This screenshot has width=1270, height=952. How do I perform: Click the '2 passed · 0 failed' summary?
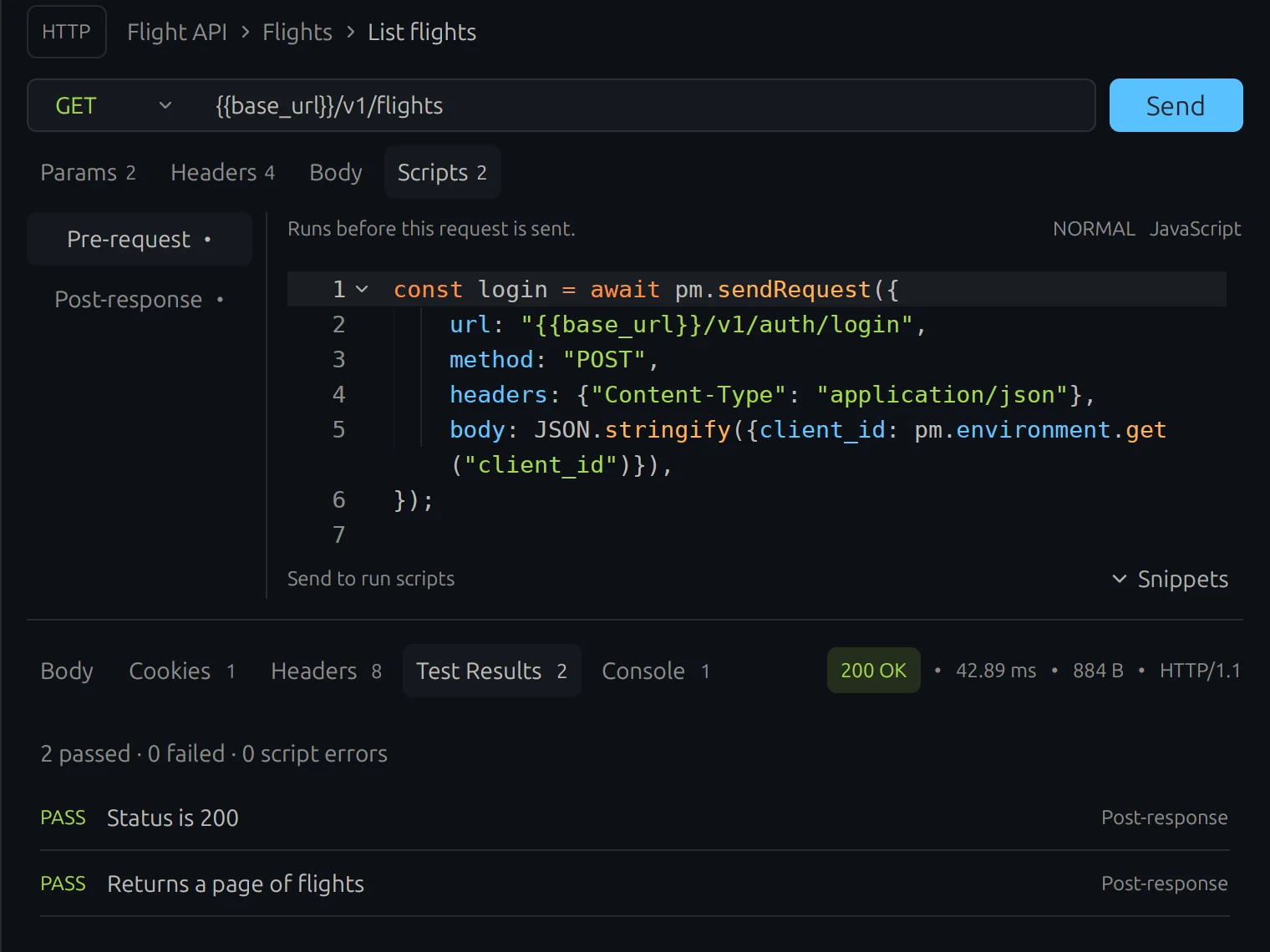pos(214,753)
